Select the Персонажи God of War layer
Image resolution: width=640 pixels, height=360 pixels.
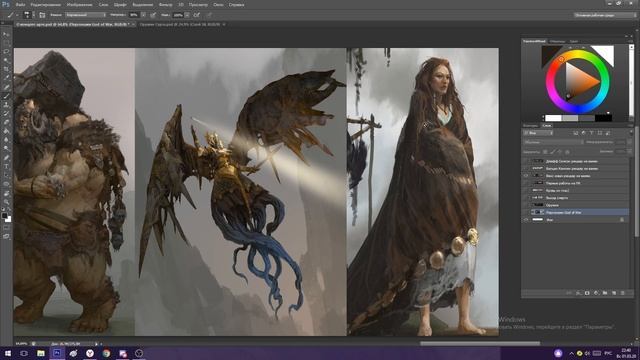(576, 212)
